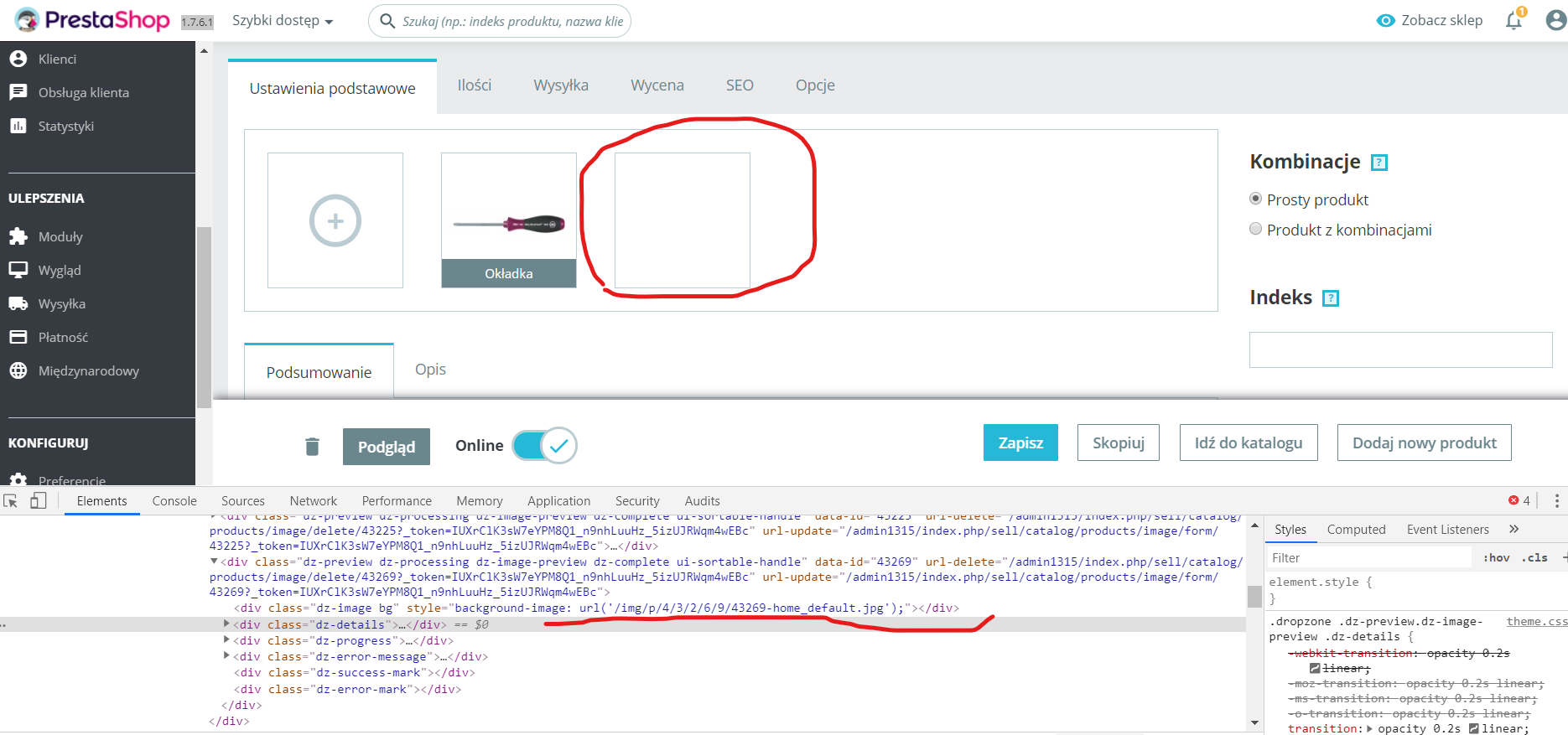This screenshot has height=735, width=1568.
Task: Toggle the struck-out linear easing checkbox
Action: pyautogui.click(x=1316, y=669)
